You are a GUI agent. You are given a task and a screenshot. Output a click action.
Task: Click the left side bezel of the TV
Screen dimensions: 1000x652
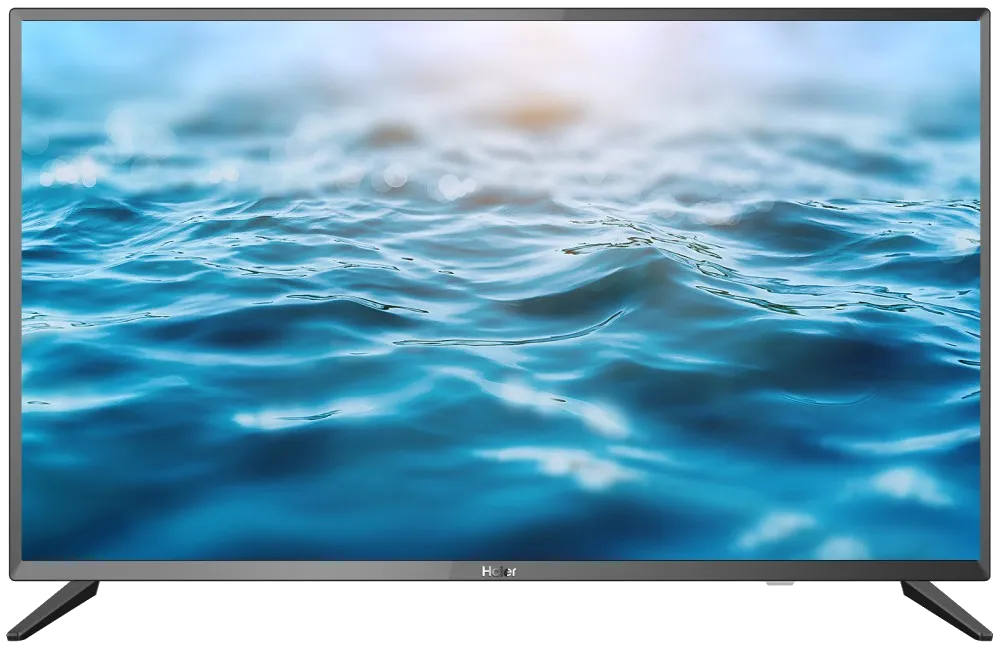(14, 300)
